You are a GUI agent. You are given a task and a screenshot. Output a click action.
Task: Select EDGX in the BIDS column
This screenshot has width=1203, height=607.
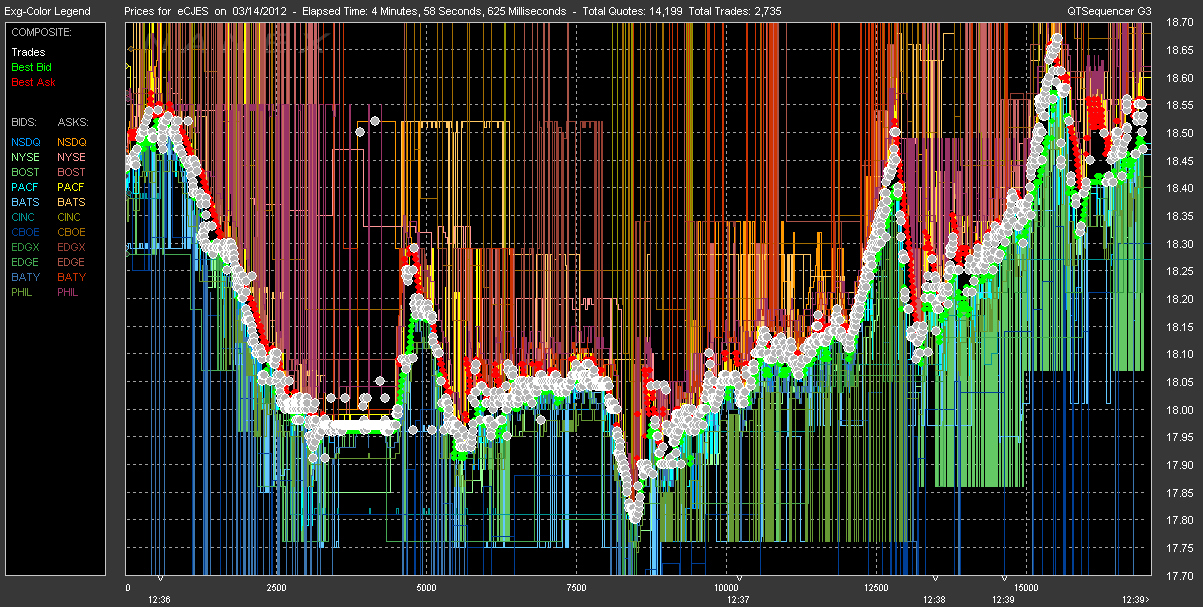26,247
